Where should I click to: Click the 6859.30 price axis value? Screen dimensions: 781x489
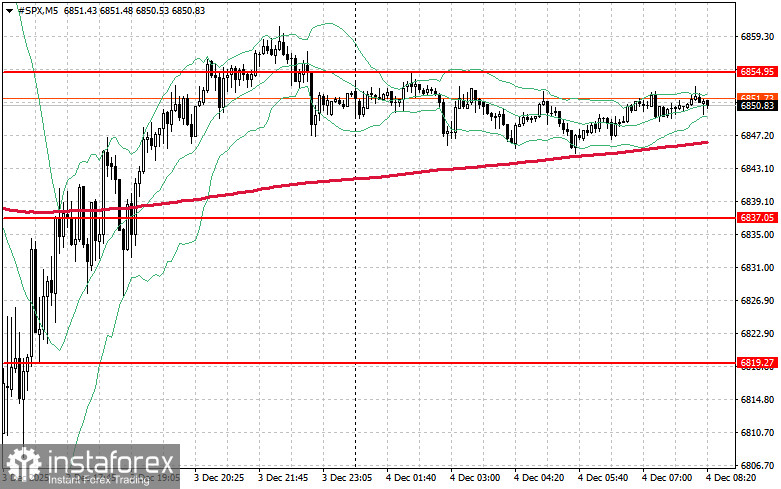pos(757,37)
